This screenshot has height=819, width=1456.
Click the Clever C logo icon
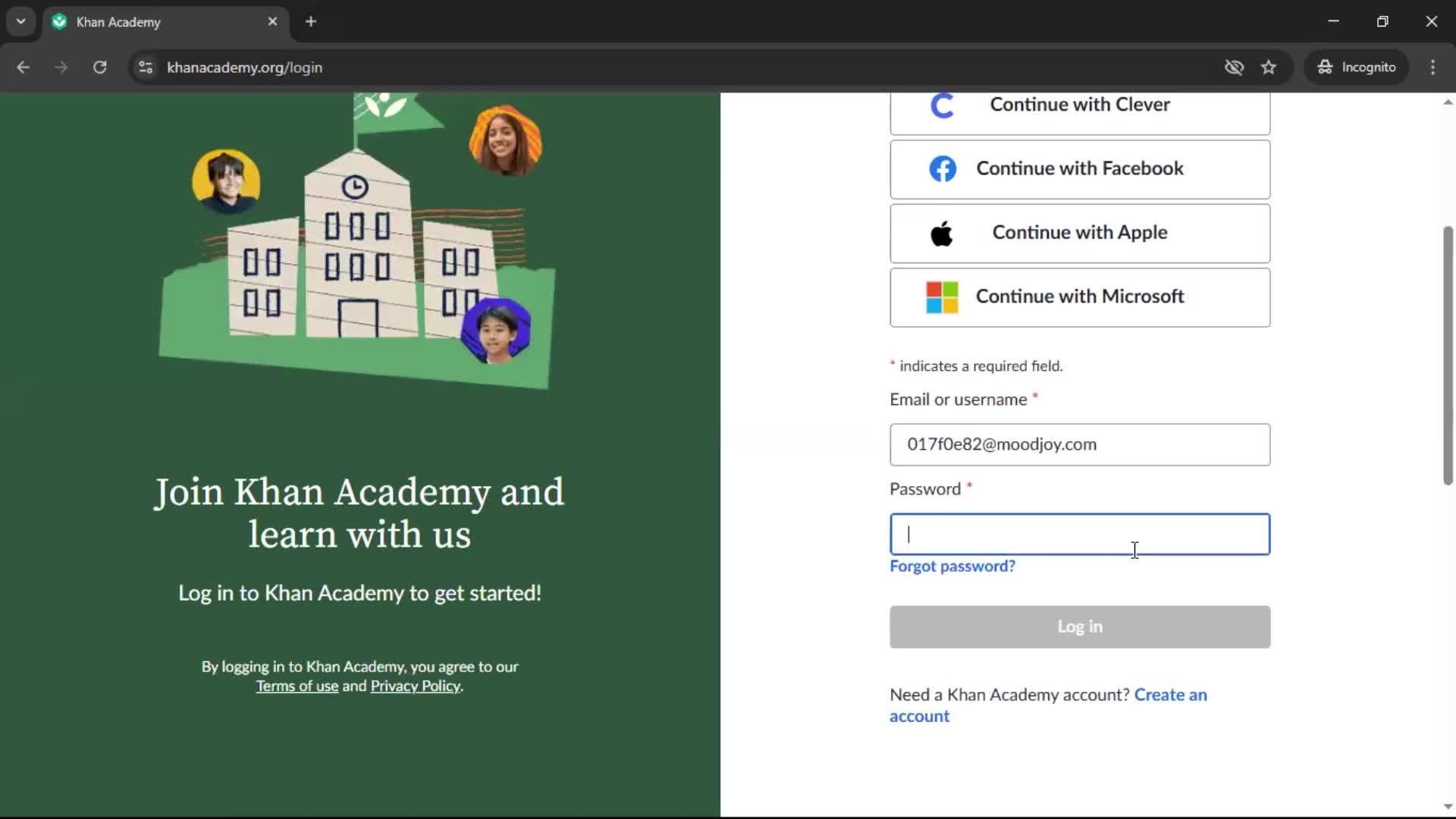(942, 105)
